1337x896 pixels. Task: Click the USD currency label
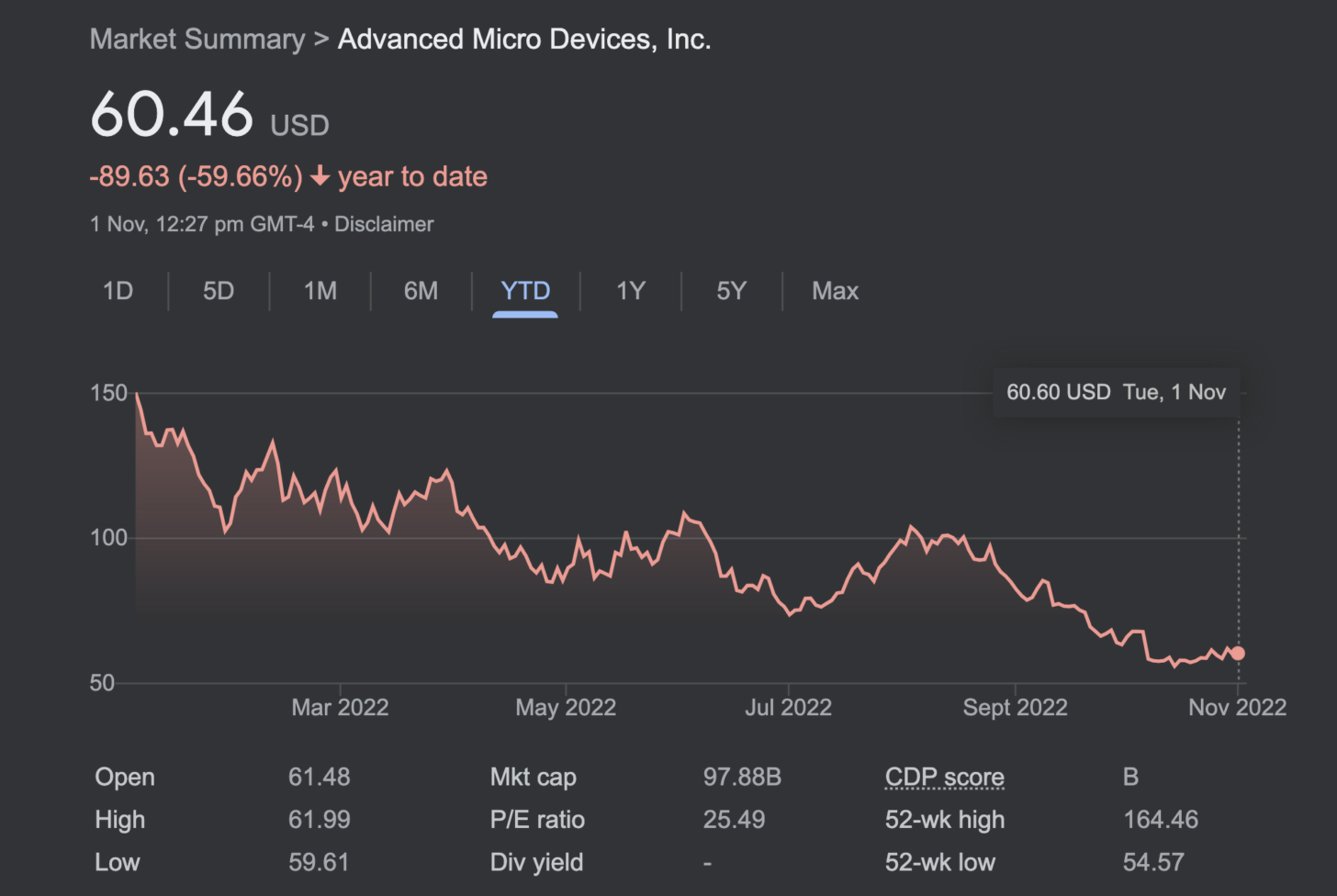coord(299,125)
